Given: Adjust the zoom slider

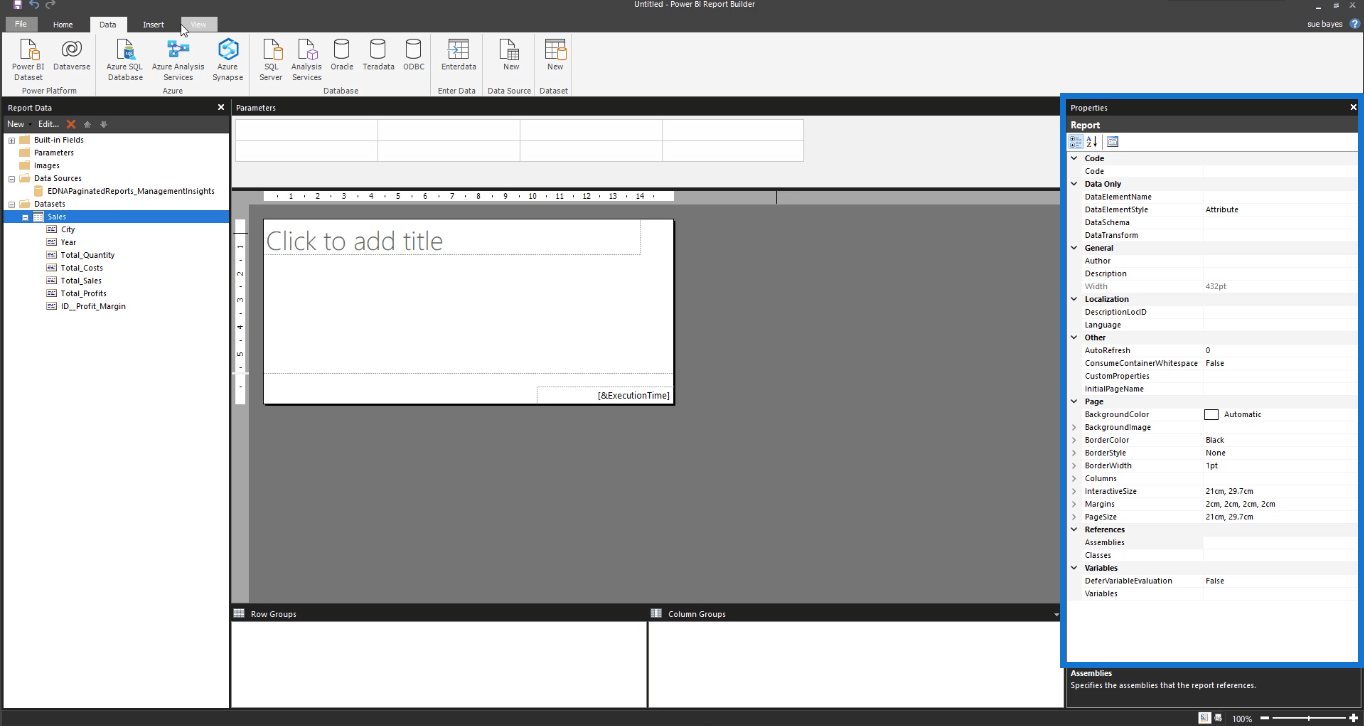Looking at the screenshot, I should (1309, 718).
